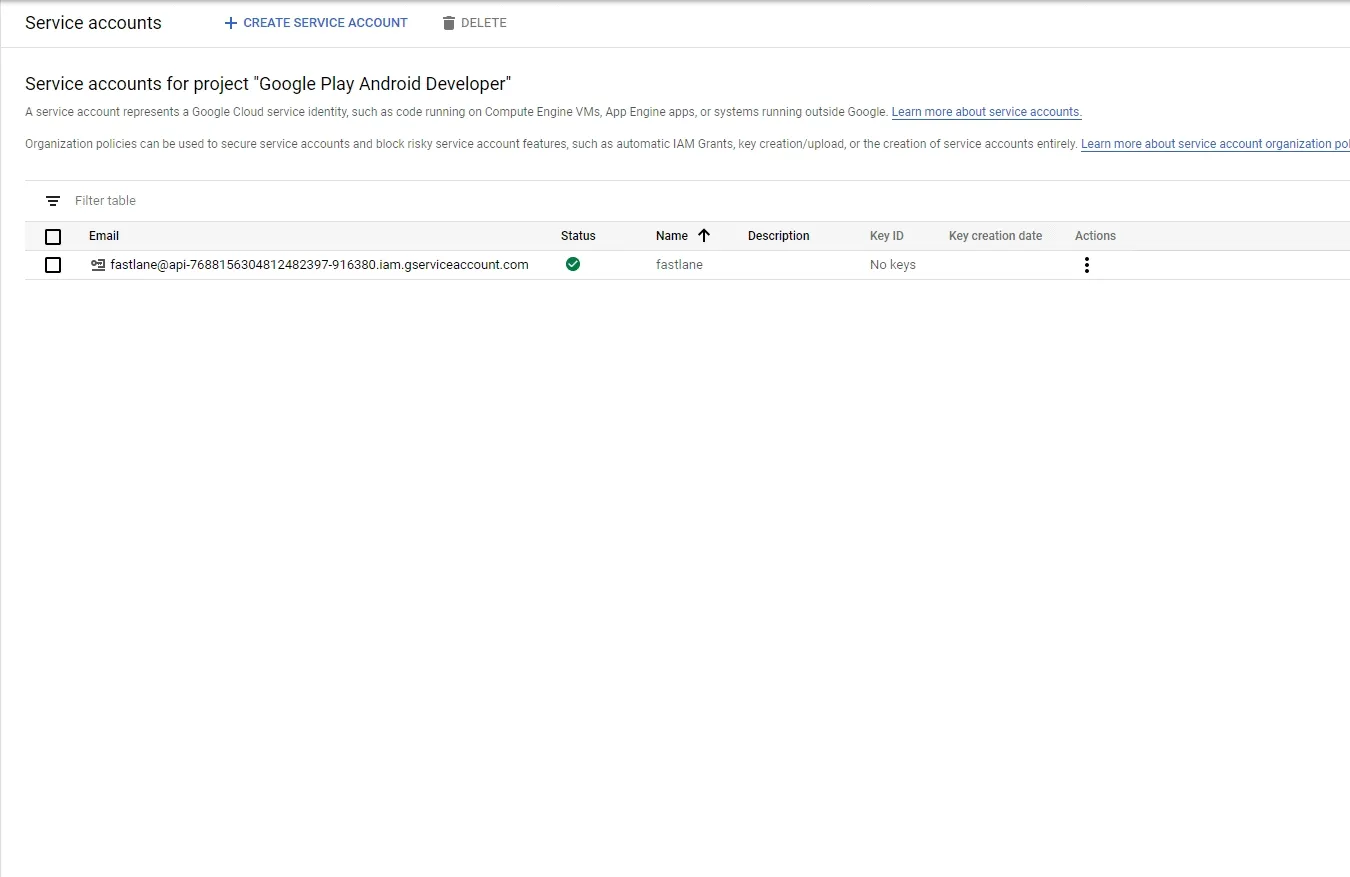This screenshot has height=877, width=1350.
Task: Click the No keys cell
Action: coord(893,265)
